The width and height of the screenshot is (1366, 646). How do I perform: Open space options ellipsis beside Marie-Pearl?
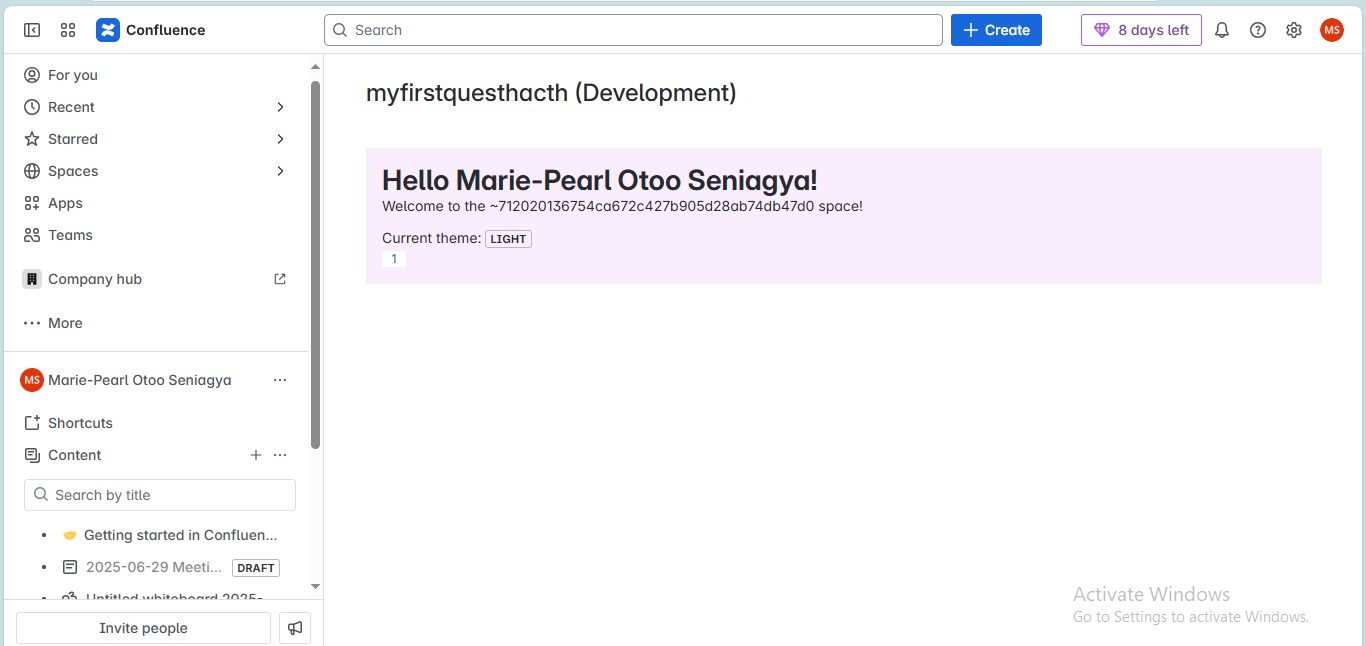coord(280,380)
